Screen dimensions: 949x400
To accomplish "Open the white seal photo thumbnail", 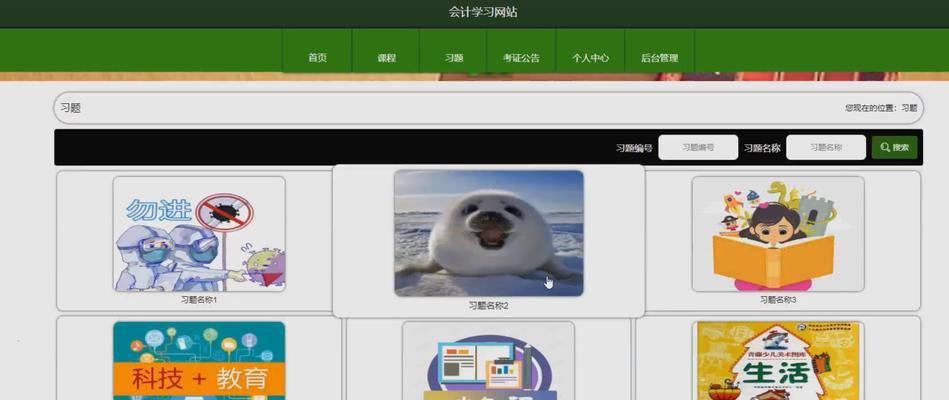I will [489, 233].
